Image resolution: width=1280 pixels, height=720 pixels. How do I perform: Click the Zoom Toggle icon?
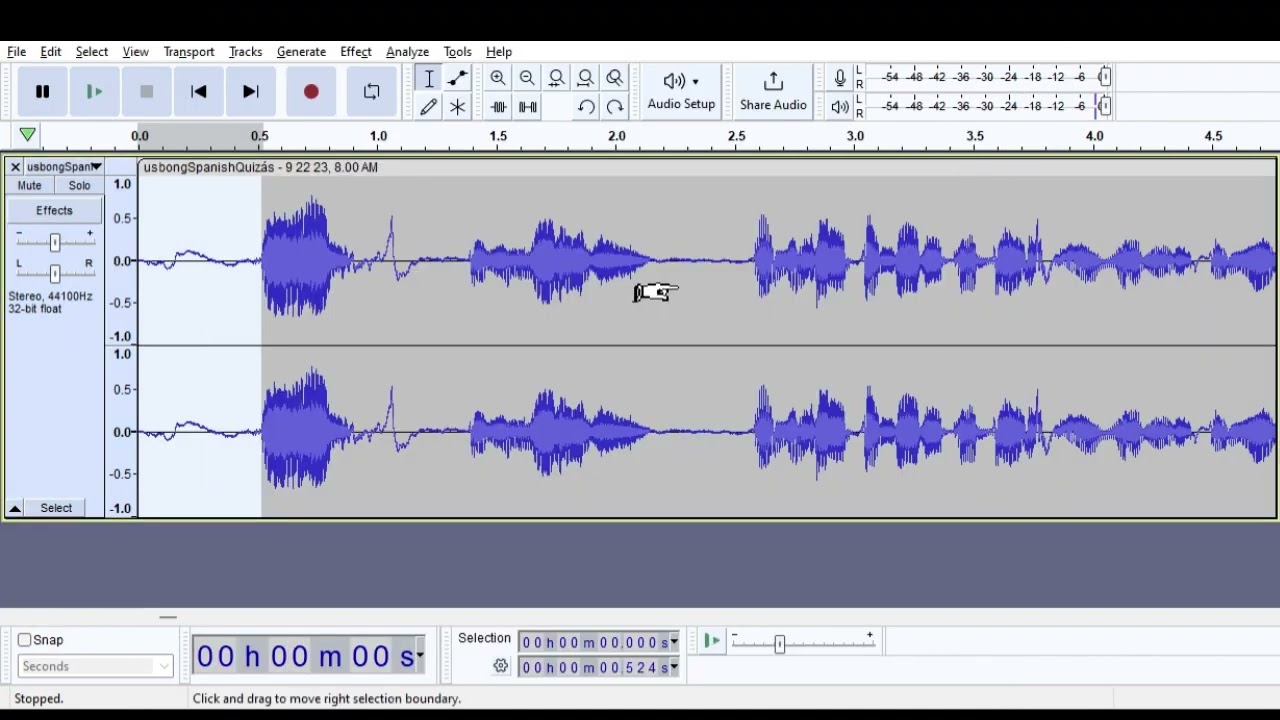click(615, 78)
